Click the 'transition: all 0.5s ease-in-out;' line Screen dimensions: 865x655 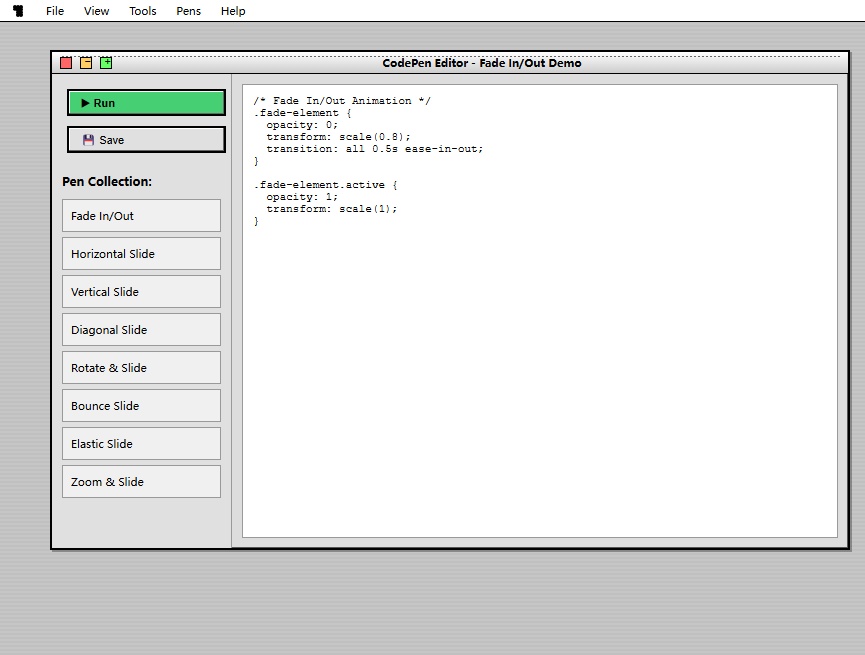coord(375,149)
